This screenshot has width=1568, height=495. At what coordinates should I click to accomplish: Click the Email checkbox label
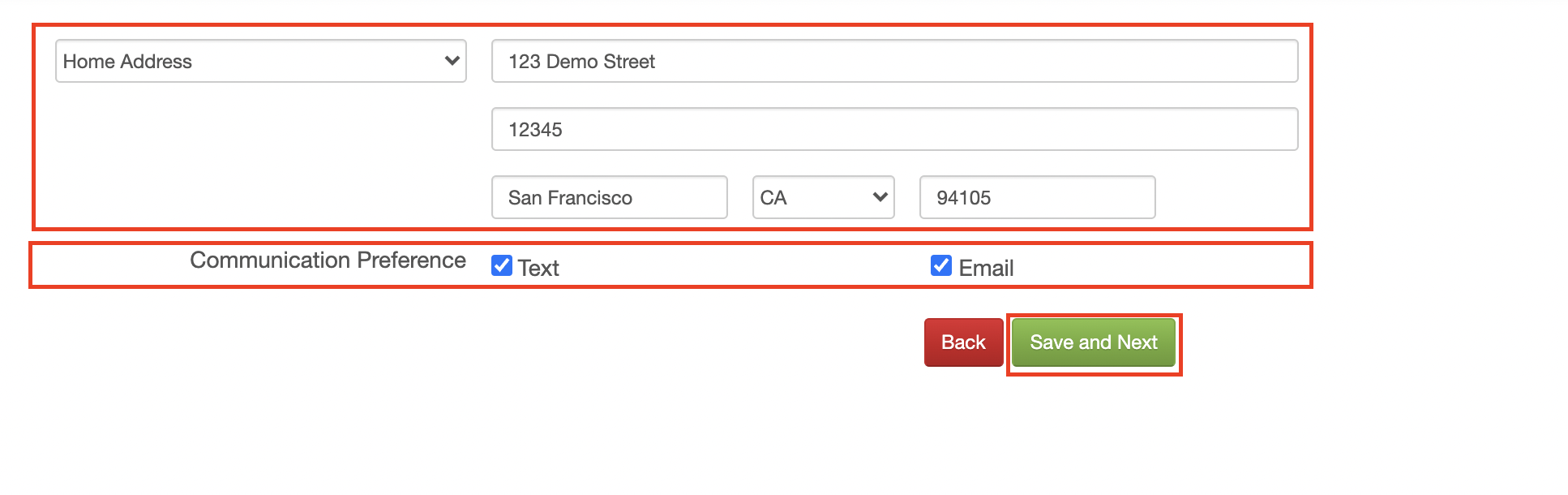[x=986, y=269]
